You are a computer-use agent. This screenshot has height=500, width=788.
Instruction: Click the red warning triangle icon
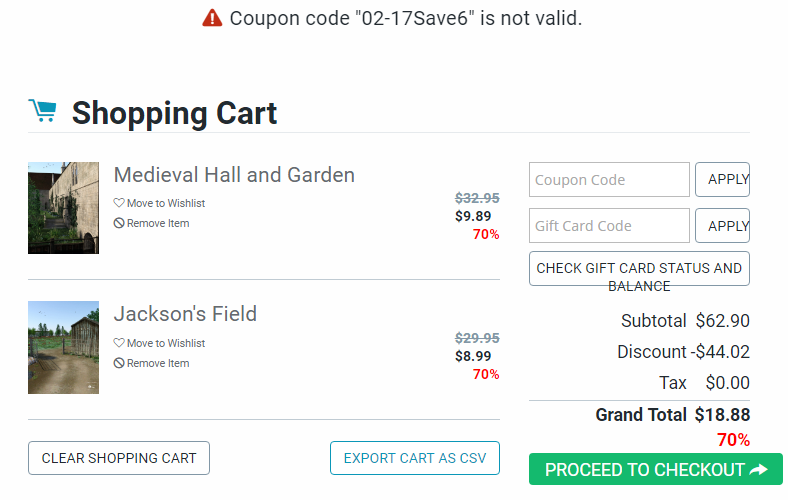[x=212, y=18]
